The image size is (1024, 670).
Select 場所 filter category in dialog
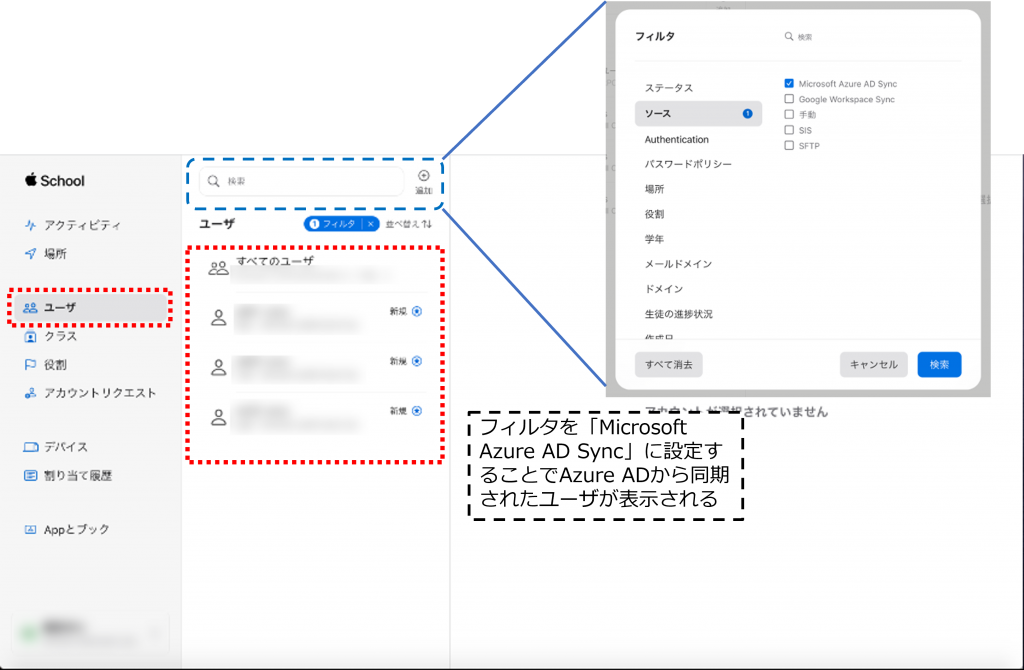point(654,189)
